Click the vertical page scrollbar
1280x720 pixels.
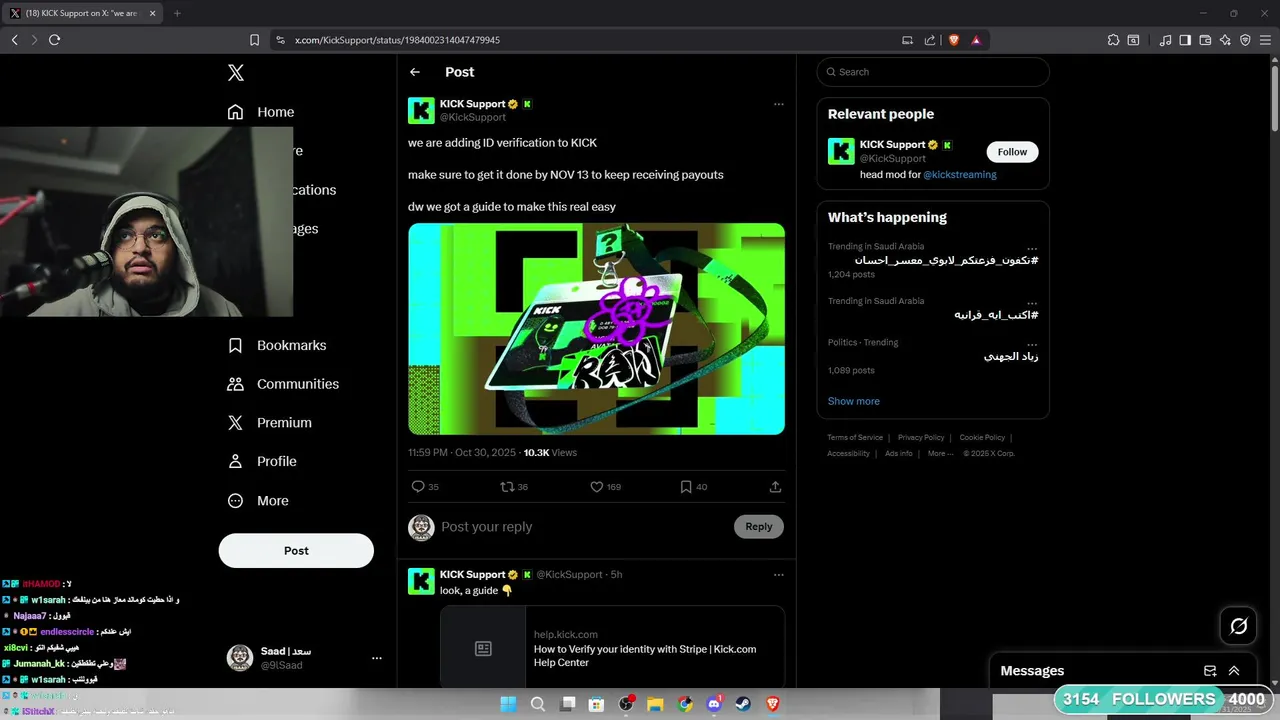coord(1274,97)
